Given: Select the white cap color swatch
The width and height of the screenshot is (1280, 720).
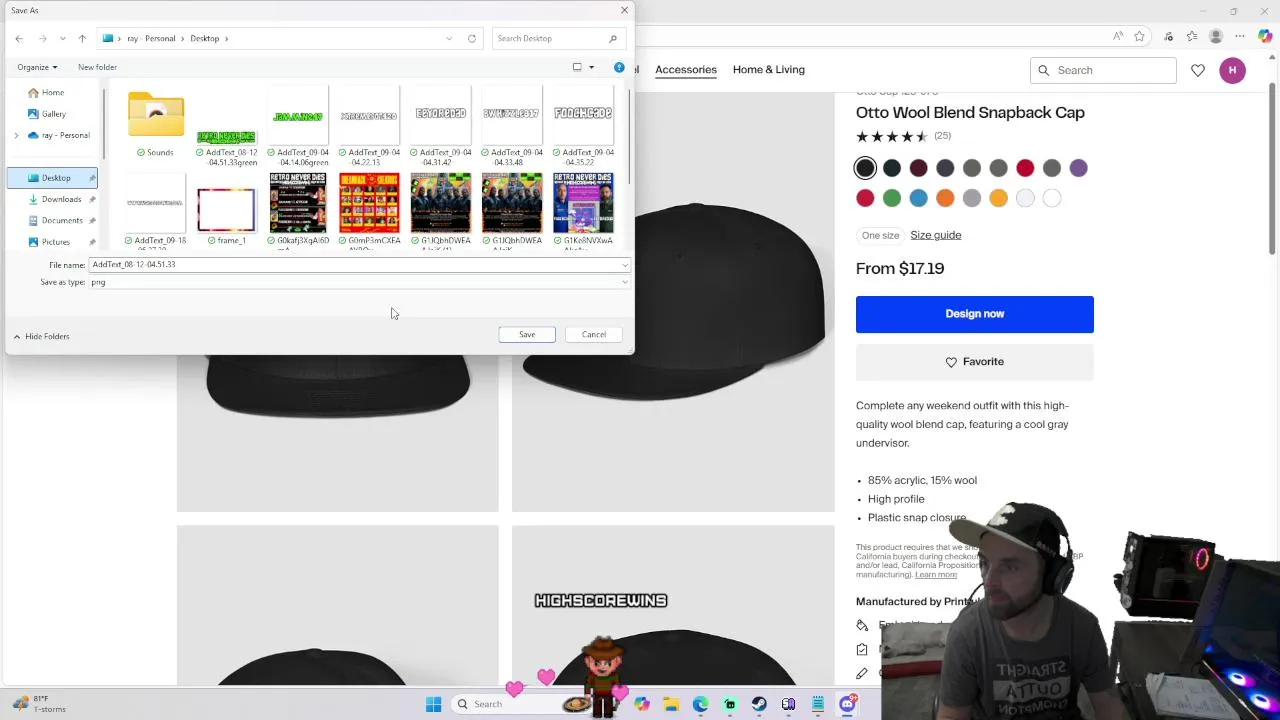Looking at the screenshot, I should click(x=1052, y=198).
